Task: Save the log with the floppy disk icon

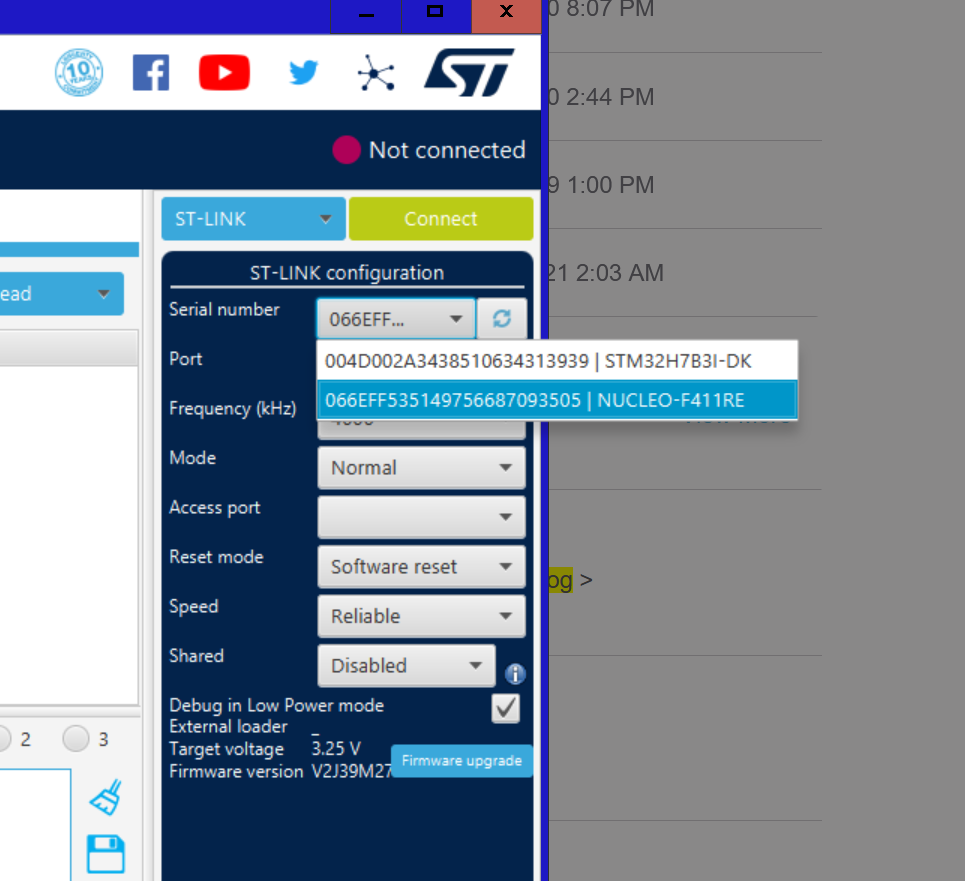Action: (x=106, y=854)
